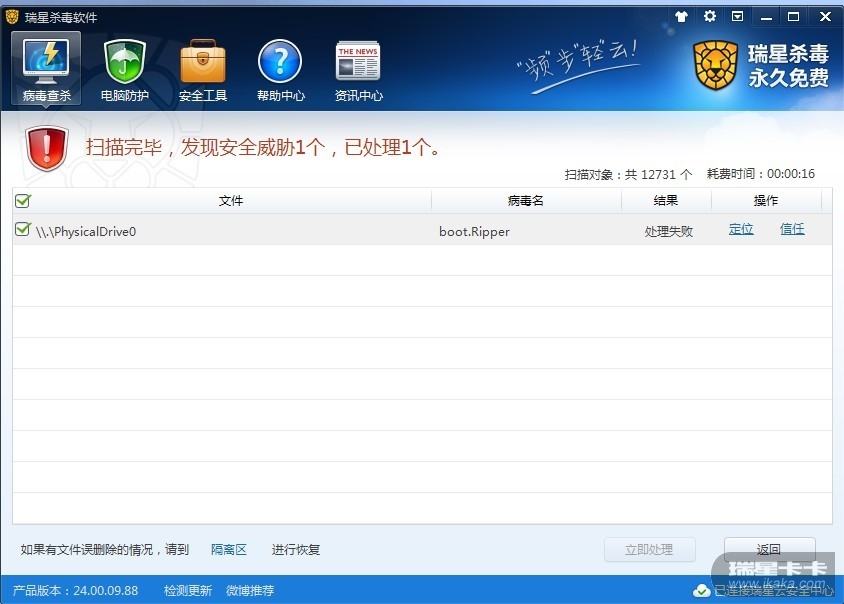The image size is (844, 604).
Task: Click the 定位 link for boot.Ripper
Action: pyautogui.click(x=741, y=229)
